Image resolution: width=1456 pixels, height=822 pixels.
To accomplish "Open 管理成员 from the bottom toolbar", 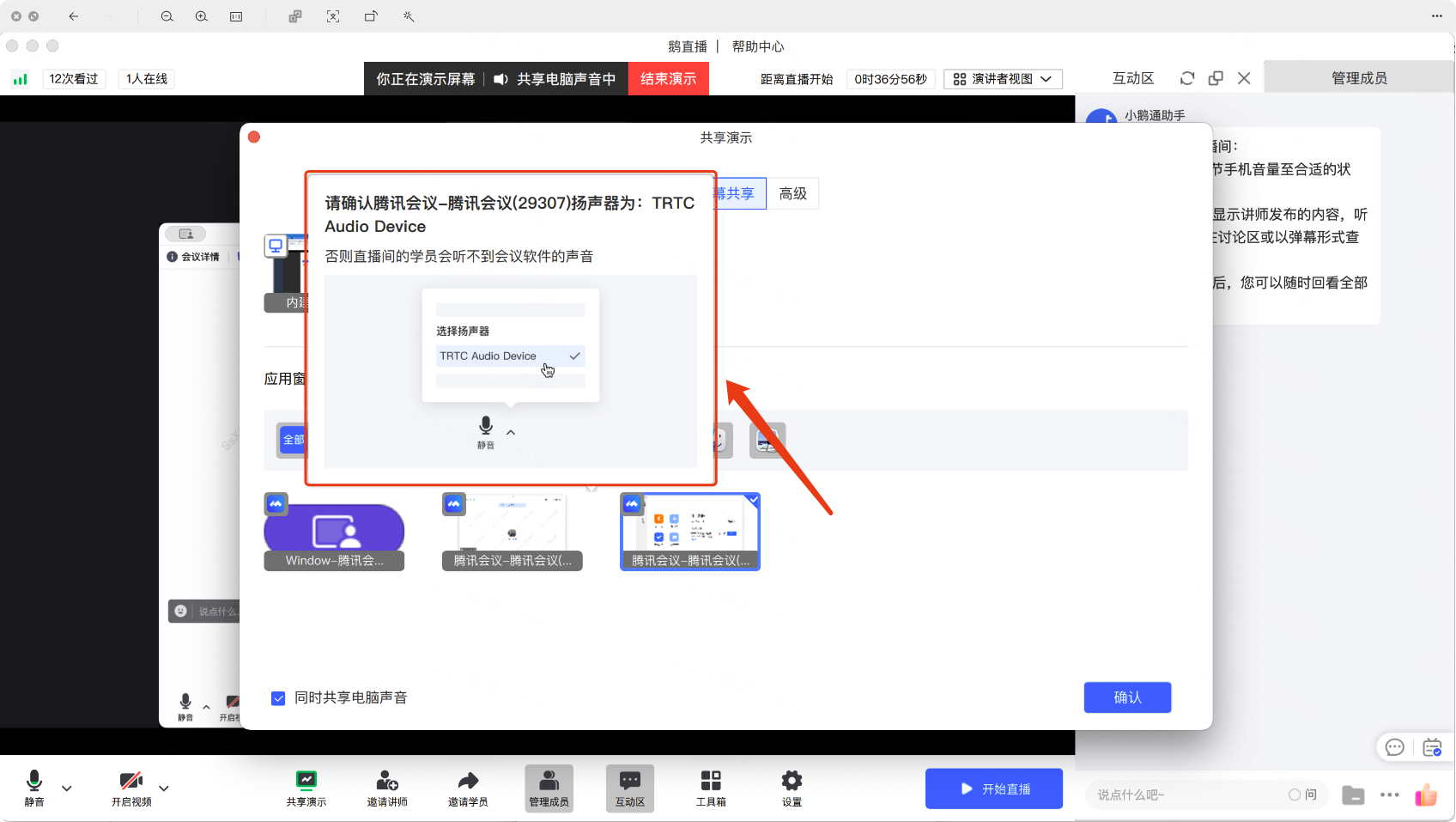I will point(549,789).
